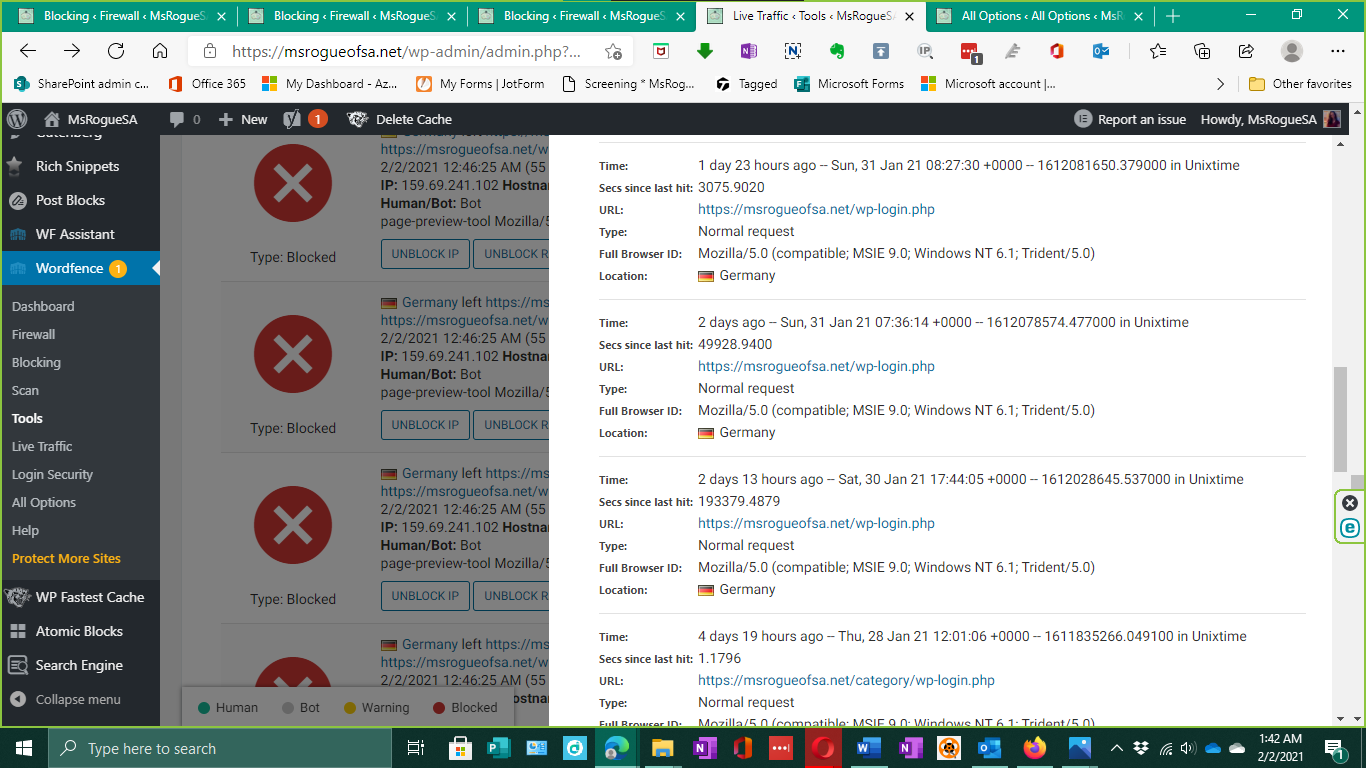Select Live Traffic in Wordfence submenu

click(42, 446)
